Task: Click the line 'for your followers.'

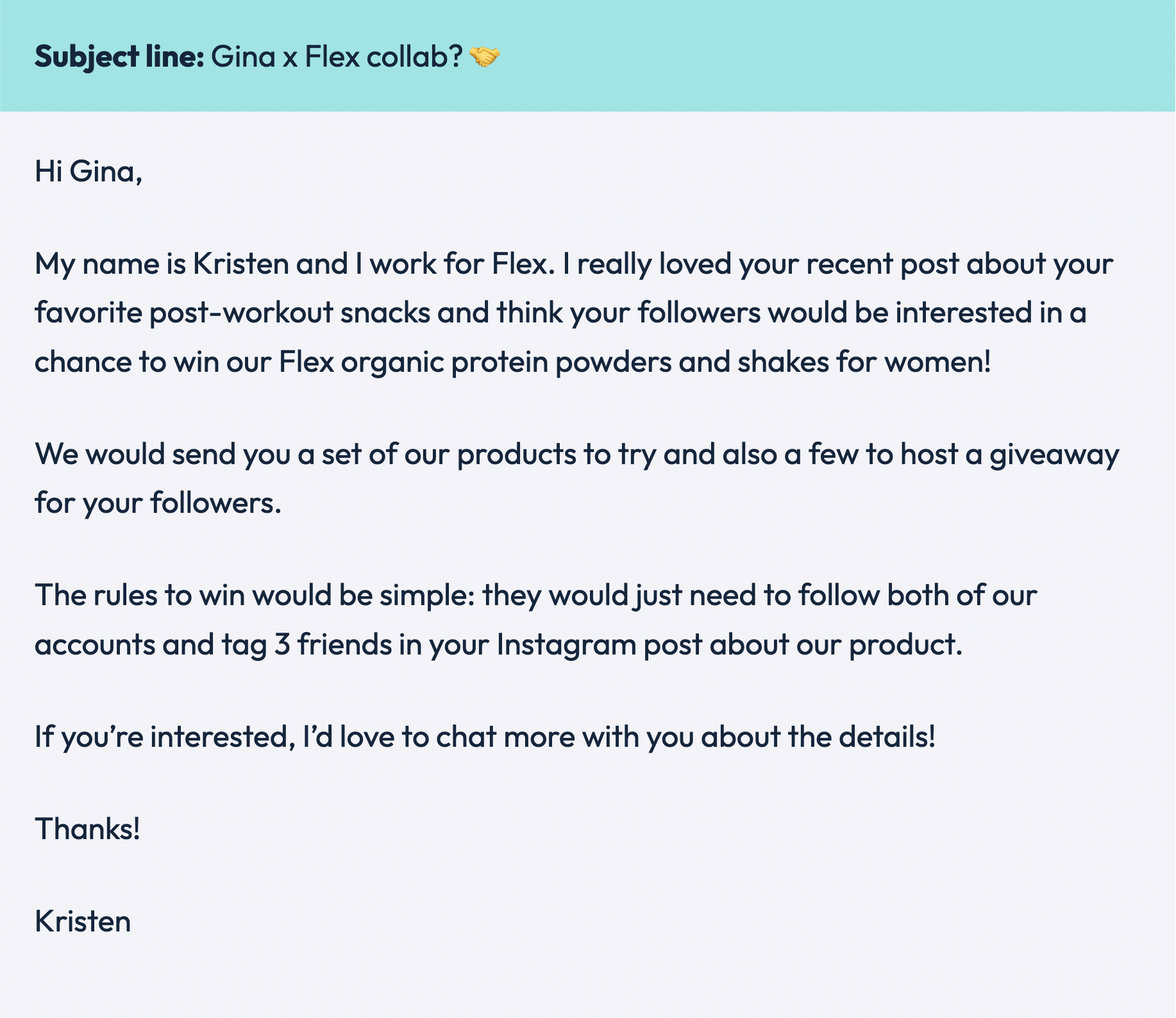Action: click(x=158, y=503)
